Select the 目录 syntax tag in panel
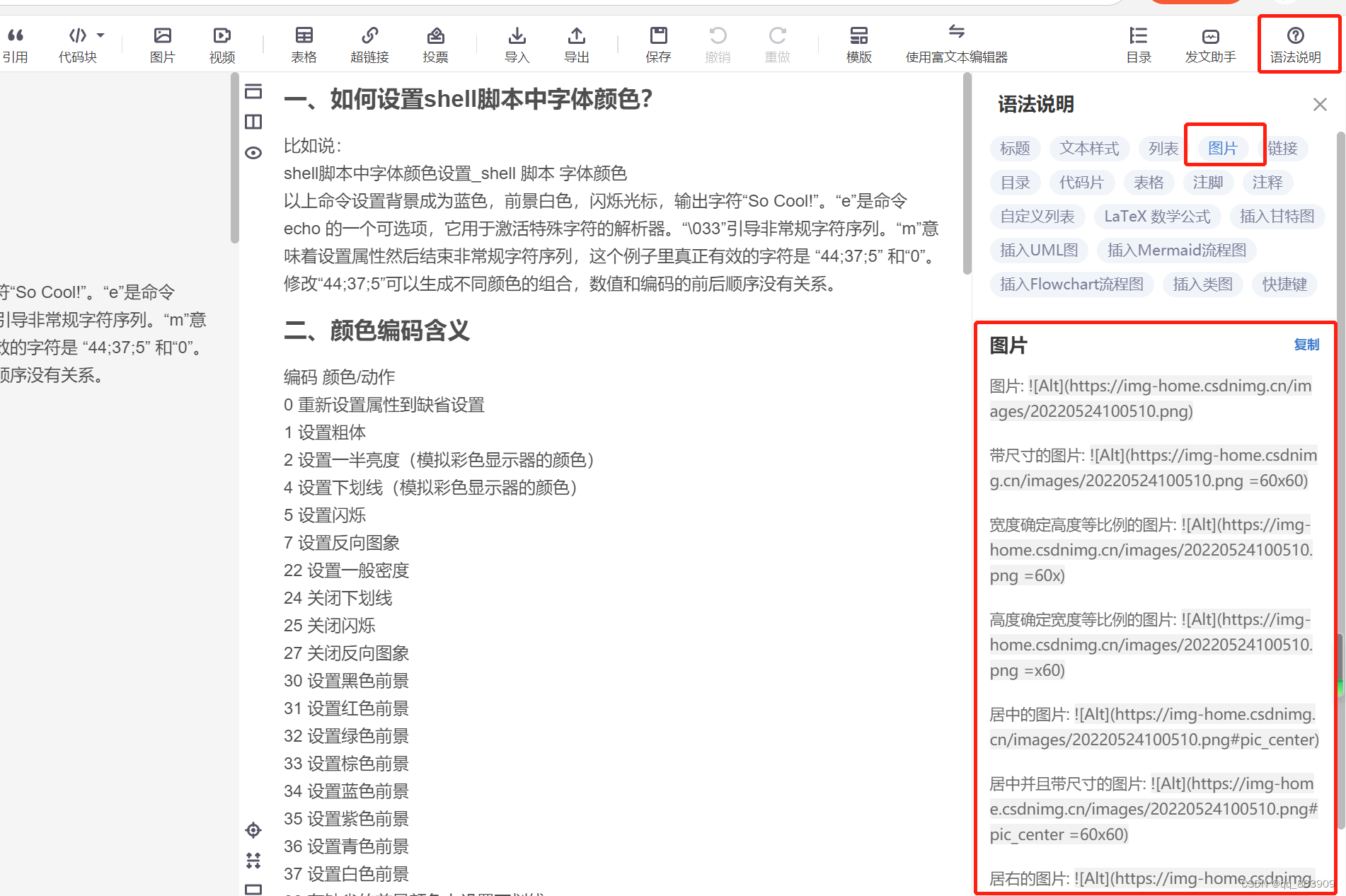 (x=1015, y=183)
